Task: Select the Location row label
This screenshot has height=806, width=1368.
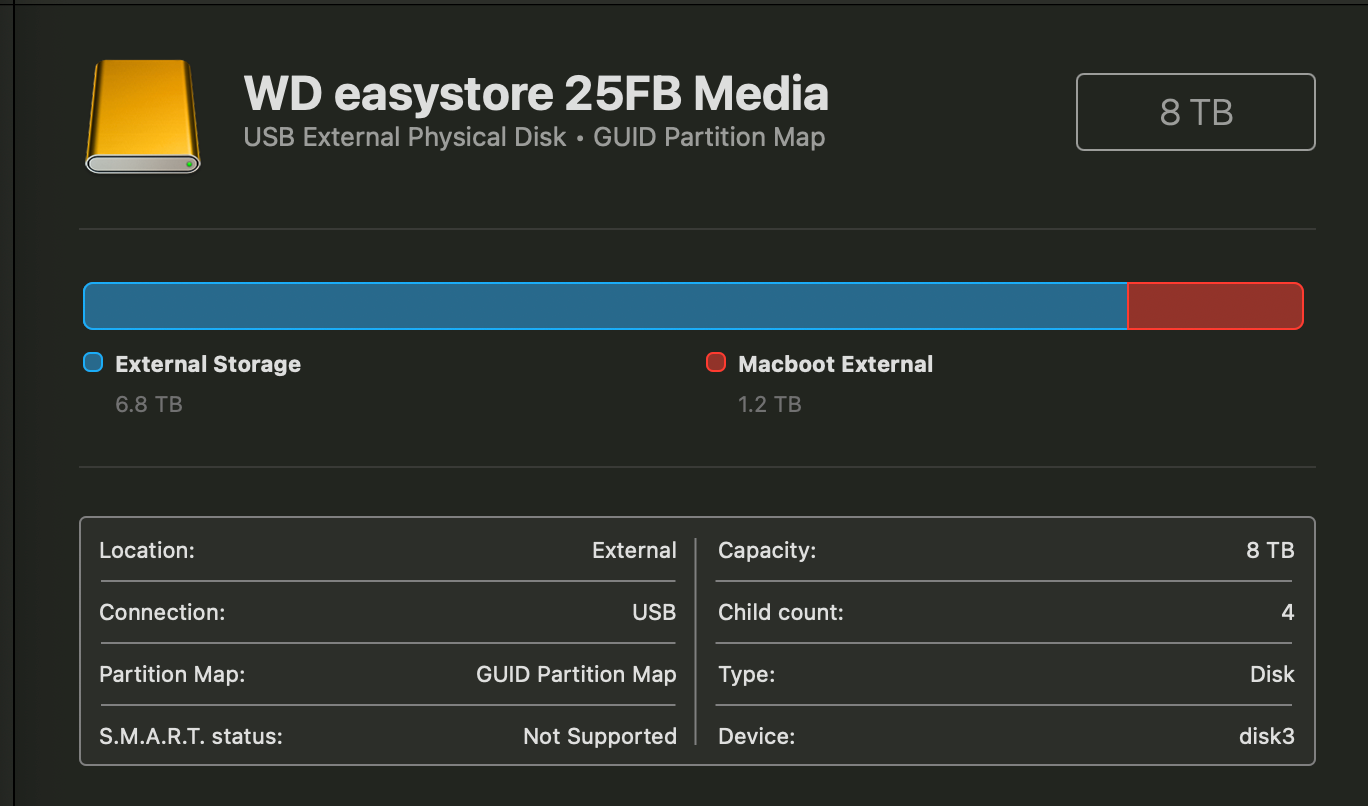Action: coord(147,550)
